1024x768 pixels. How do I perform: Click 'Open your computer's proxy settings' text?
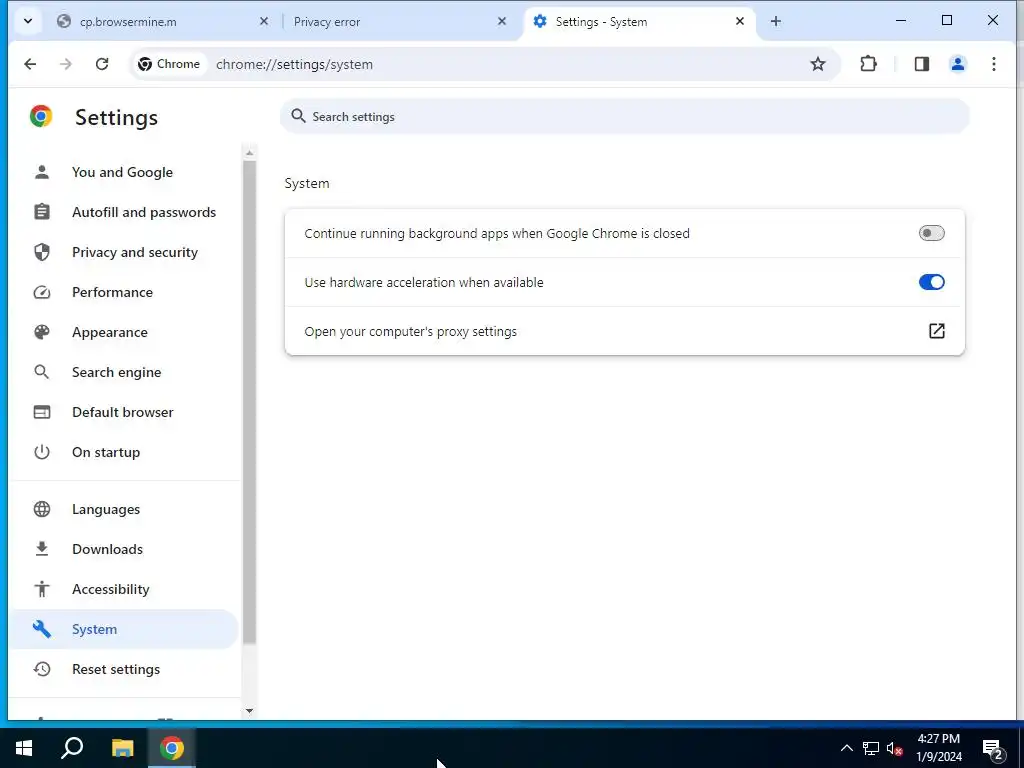410,332
